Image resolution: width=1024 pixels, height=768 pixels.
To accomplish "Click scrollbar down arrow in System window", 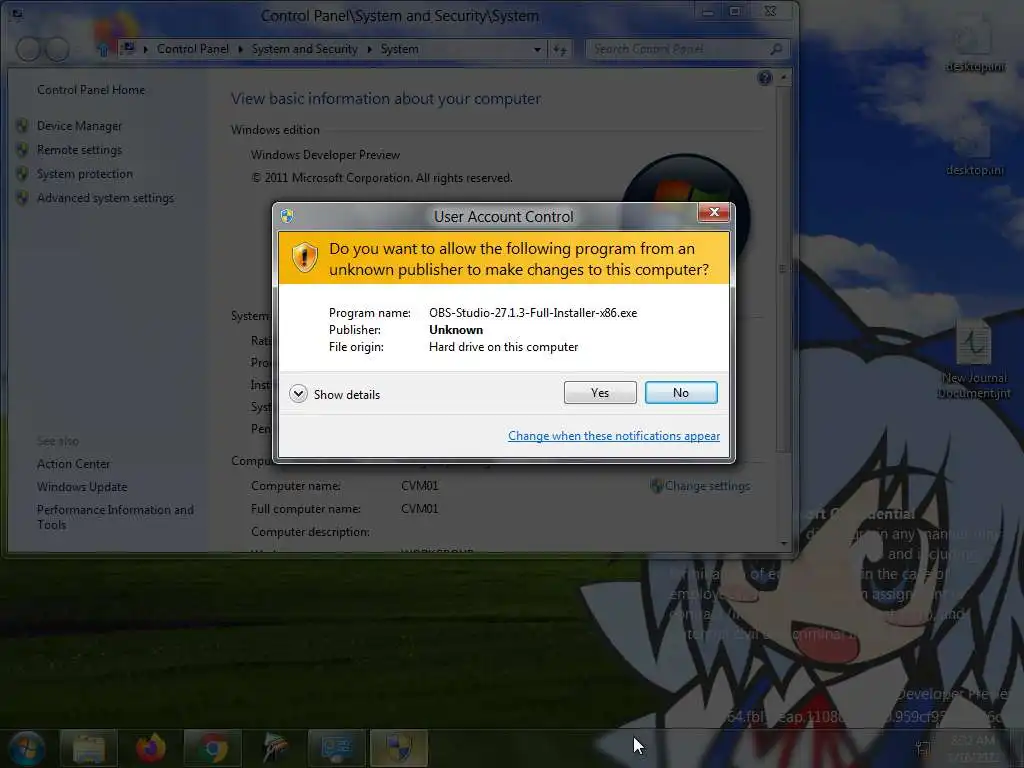I will point(783,543).
